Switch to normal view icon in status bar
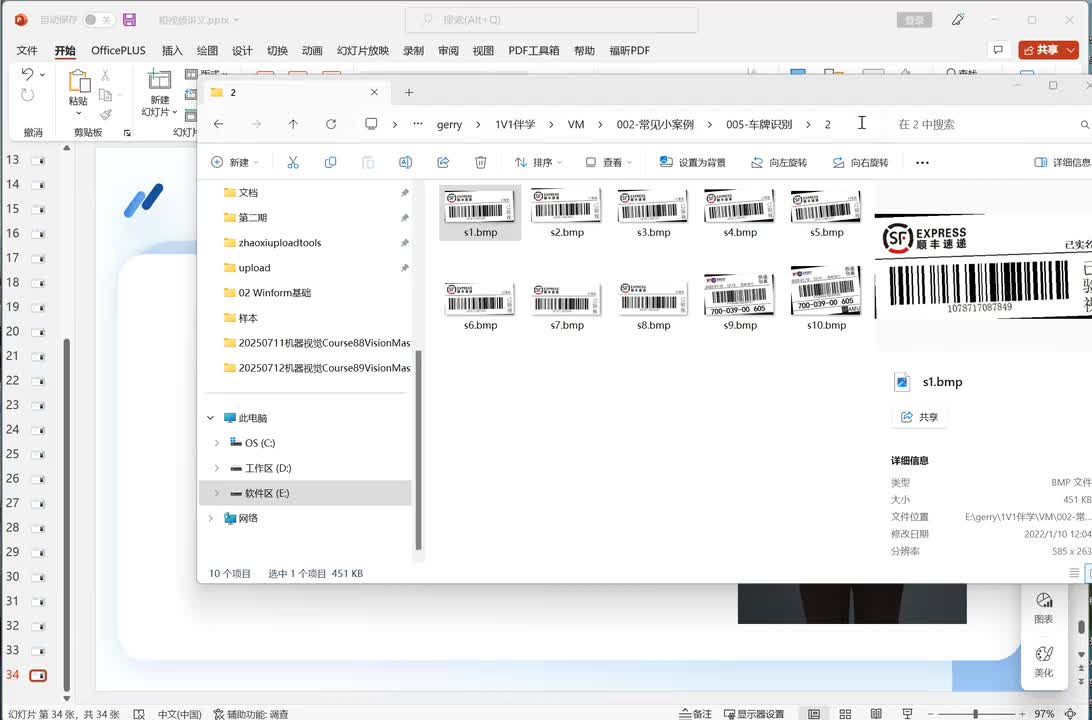Image resolution: width=1092 pixels, height=720 pixels. click(x=813, y=714)
